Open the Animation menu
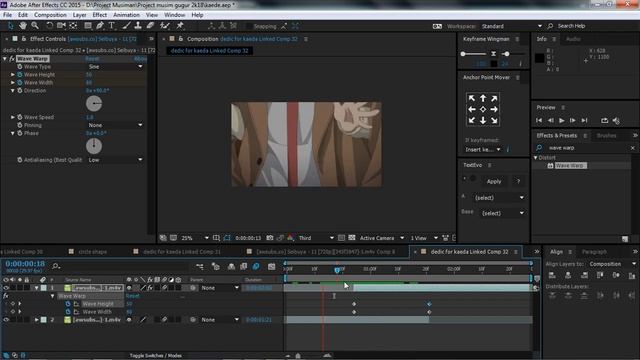 [126, 15]
